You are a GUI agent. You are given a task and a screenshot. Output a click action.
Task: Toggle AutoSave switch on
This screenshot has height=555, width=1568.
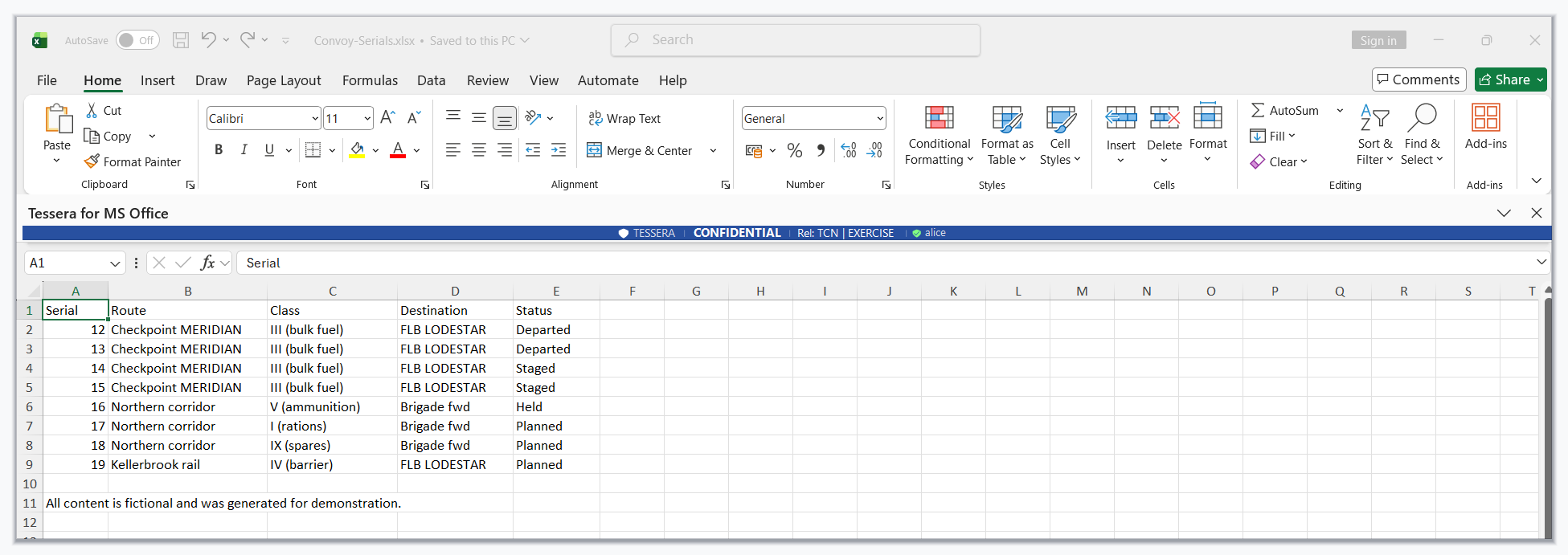[137, 40]
